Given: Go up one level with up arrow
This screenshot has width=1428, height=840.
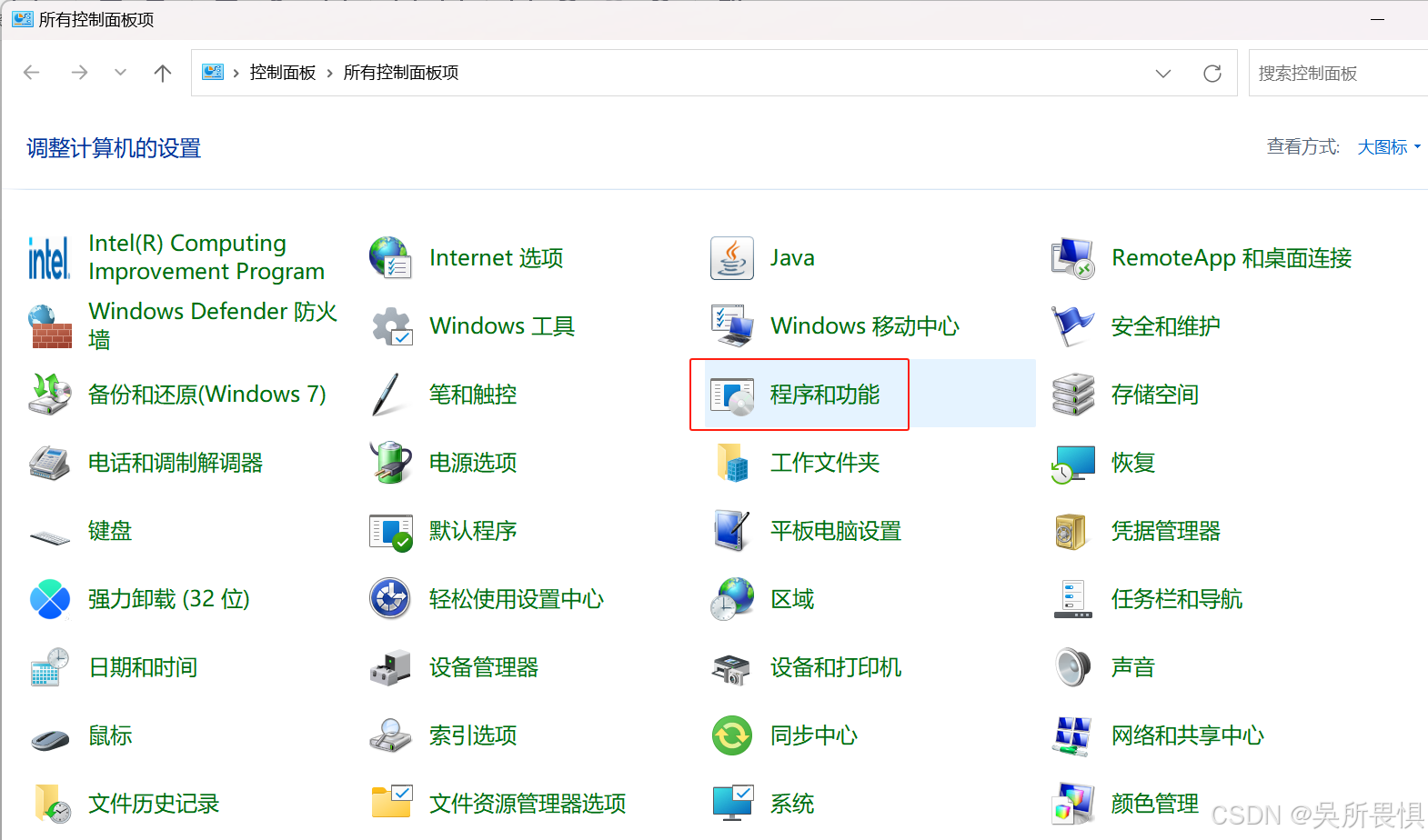Looking at the screenshot, I should (163, 73).
